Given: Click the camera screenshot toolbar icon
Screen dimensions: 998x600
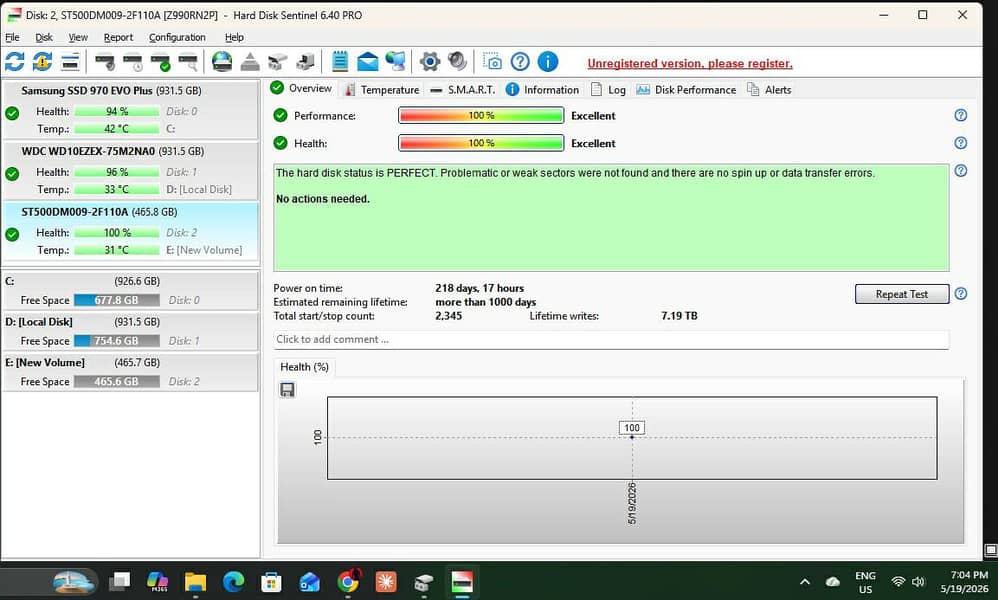Looking at the screenshot, I should (x=492, y=61).
